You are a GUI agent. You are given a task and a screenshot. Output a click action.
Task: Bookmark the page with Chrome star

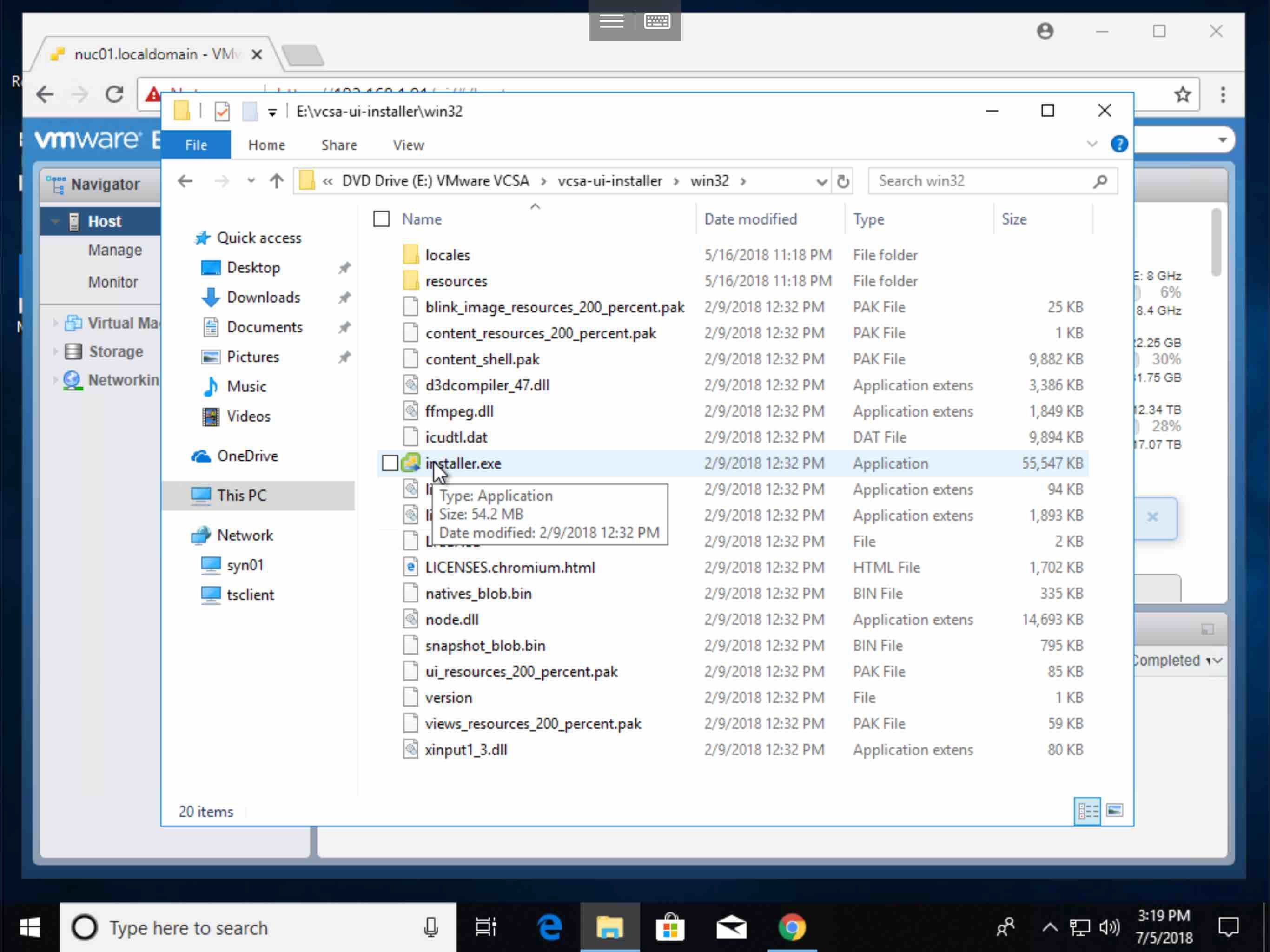(1182, 94)
